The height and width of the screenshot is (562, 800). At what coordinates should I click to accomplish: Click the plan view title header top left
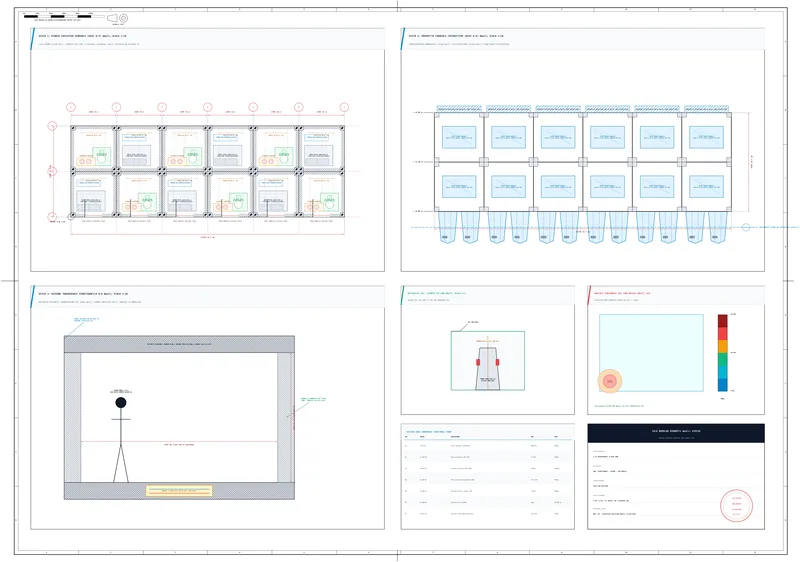click(x=208, y=39)
